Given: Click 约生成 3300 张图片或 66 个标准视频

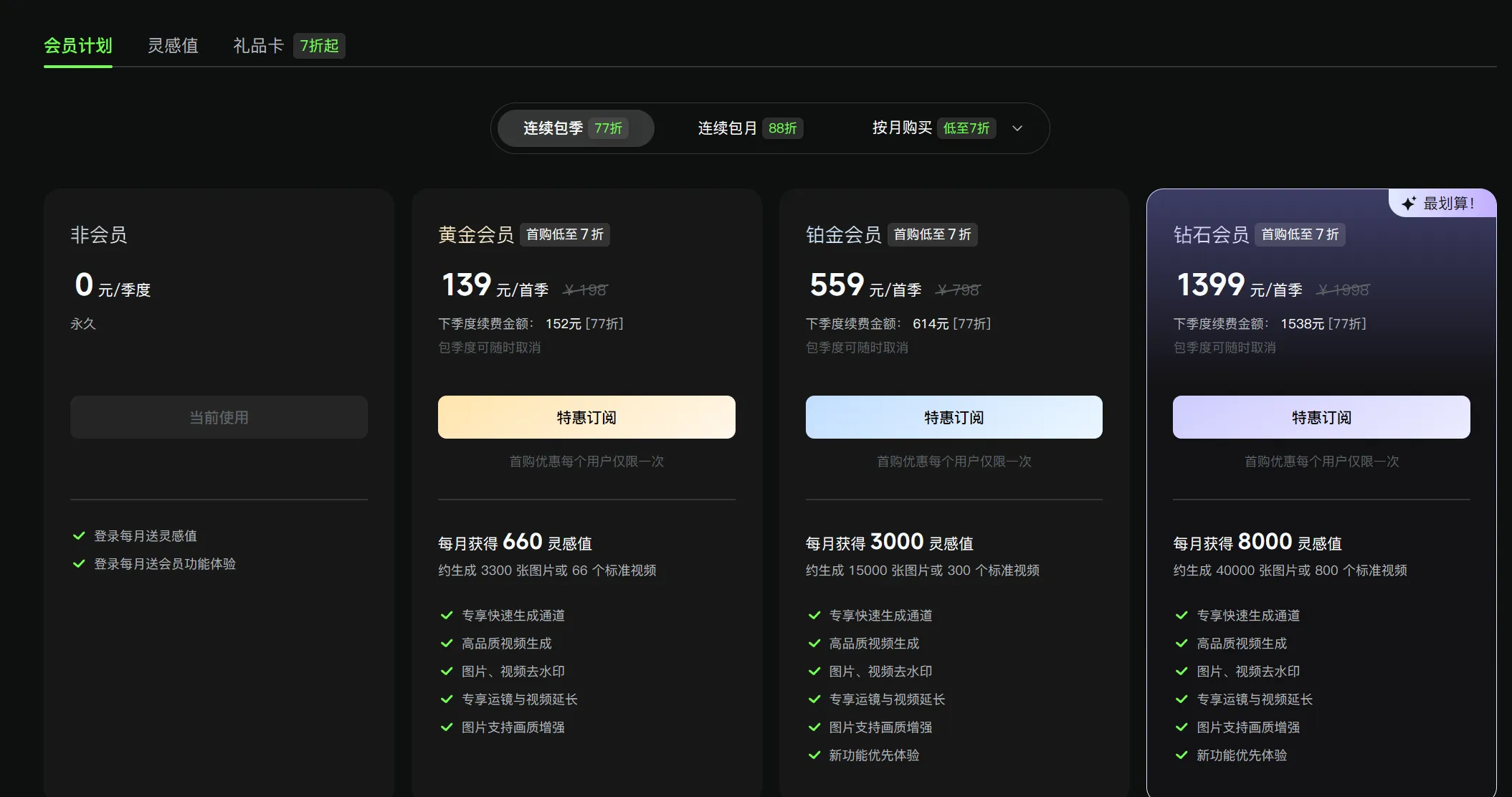Looking at the screenshot, I should click(x=547, y=571).
